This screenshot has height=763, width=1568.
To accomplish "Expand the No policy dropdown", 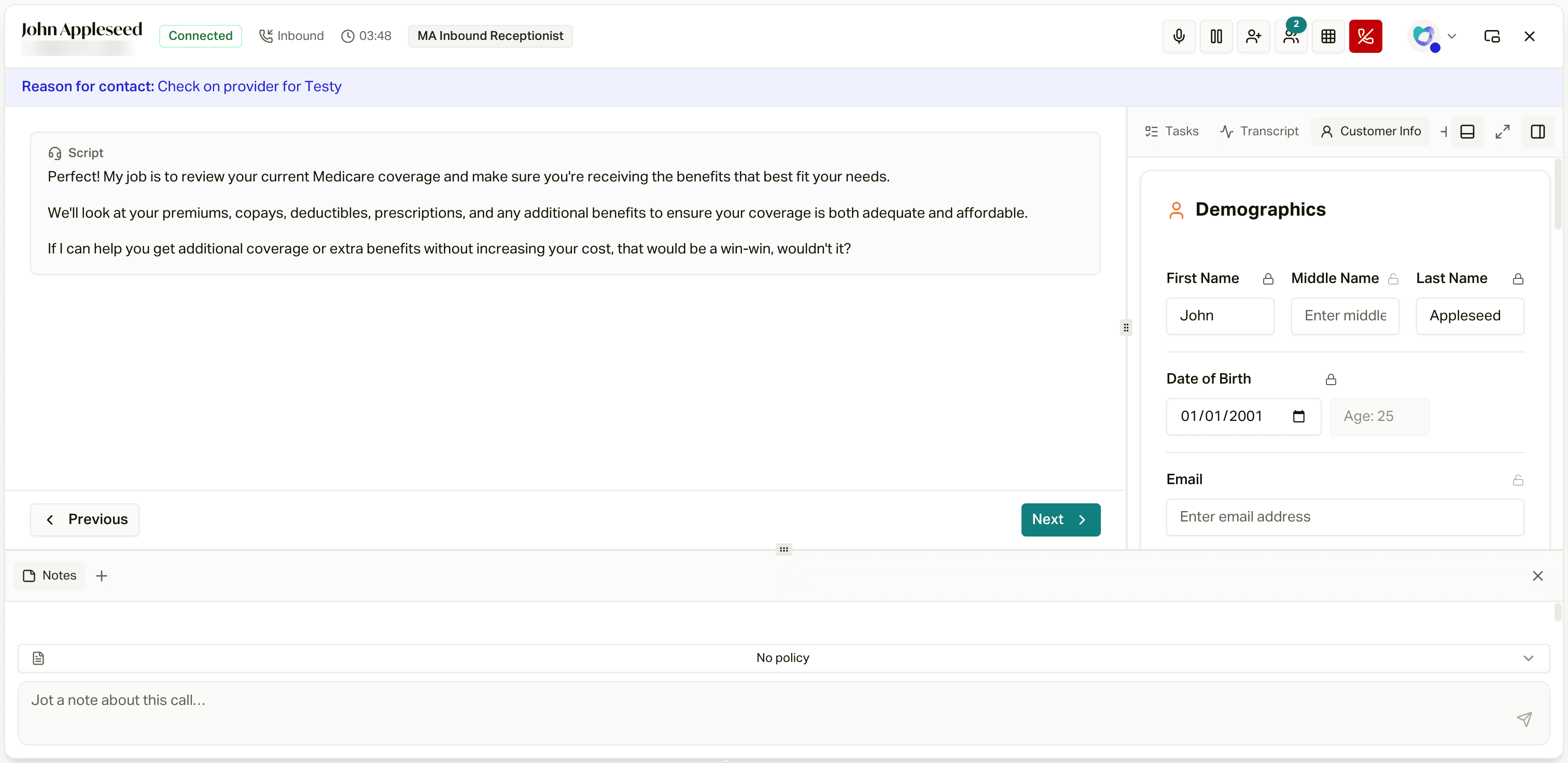I will 783,658.
